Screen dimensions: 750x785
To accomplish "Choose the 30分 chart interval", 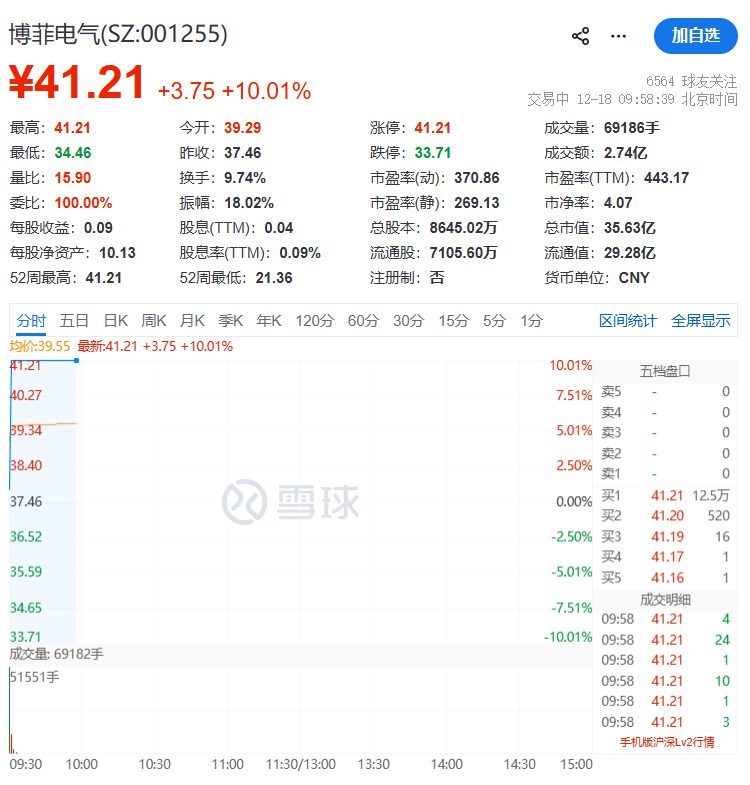I will point(408,321).
